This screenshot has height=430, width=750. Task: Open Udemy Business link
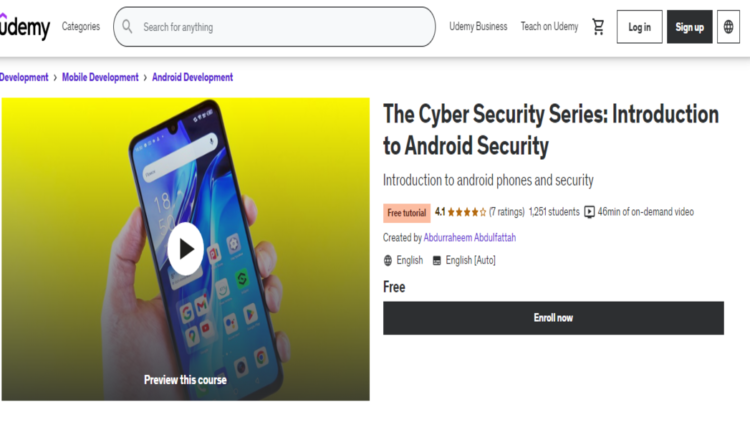click(478, 27)
